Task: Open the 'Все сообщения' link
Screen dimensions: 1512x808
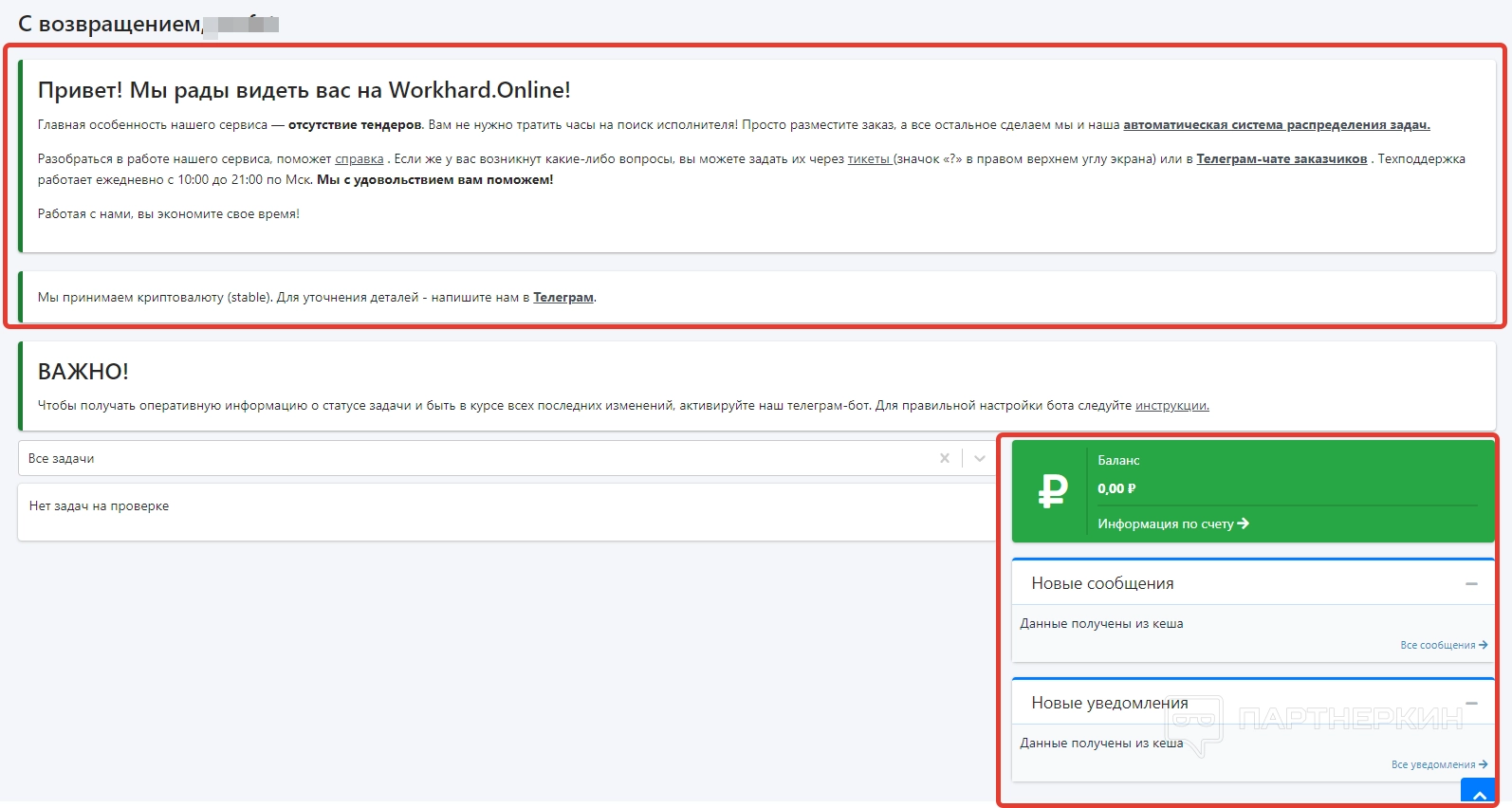Action: pyautogui.click(x=1444, y=645)
